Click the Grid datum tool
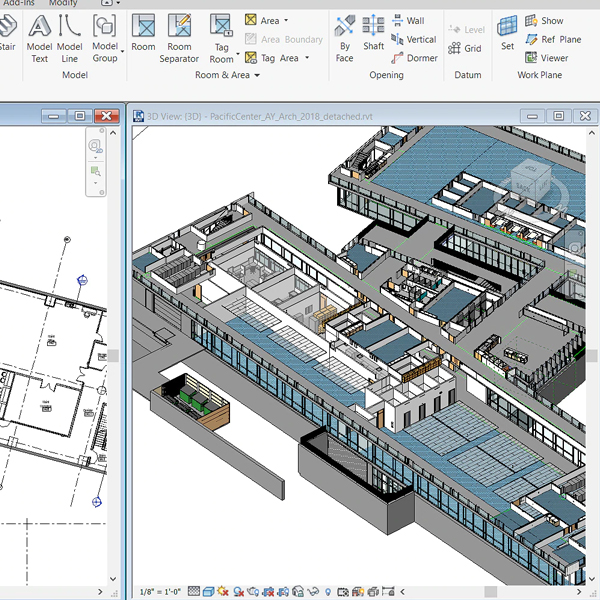This screenshot has height=600, width=600. (465, 48)
